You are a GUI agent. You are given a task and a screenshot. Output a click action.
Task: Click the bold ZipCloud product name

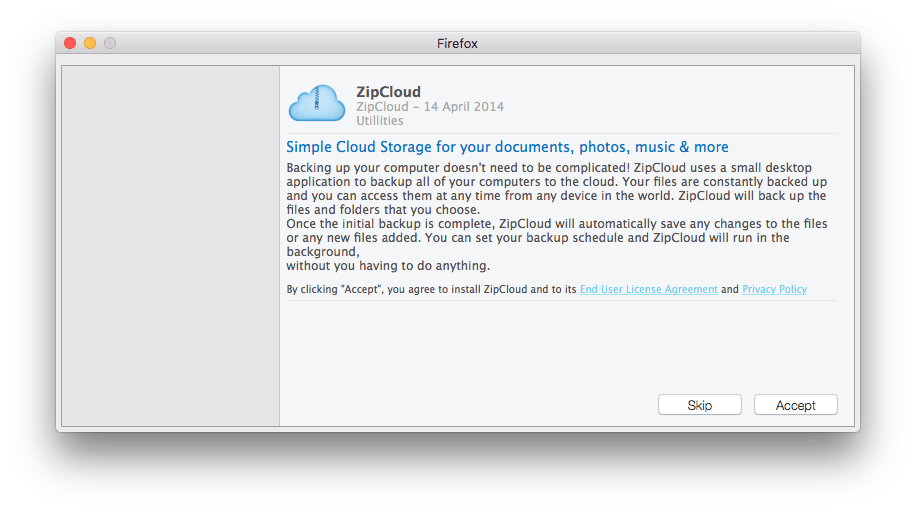pyautogui.click(x=388, y=92)
